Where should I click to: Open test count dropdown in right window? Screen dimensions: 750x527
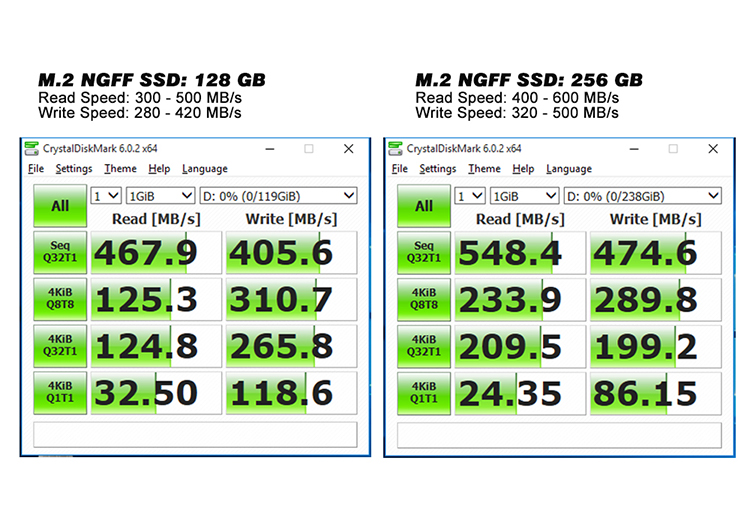point(470,196)
